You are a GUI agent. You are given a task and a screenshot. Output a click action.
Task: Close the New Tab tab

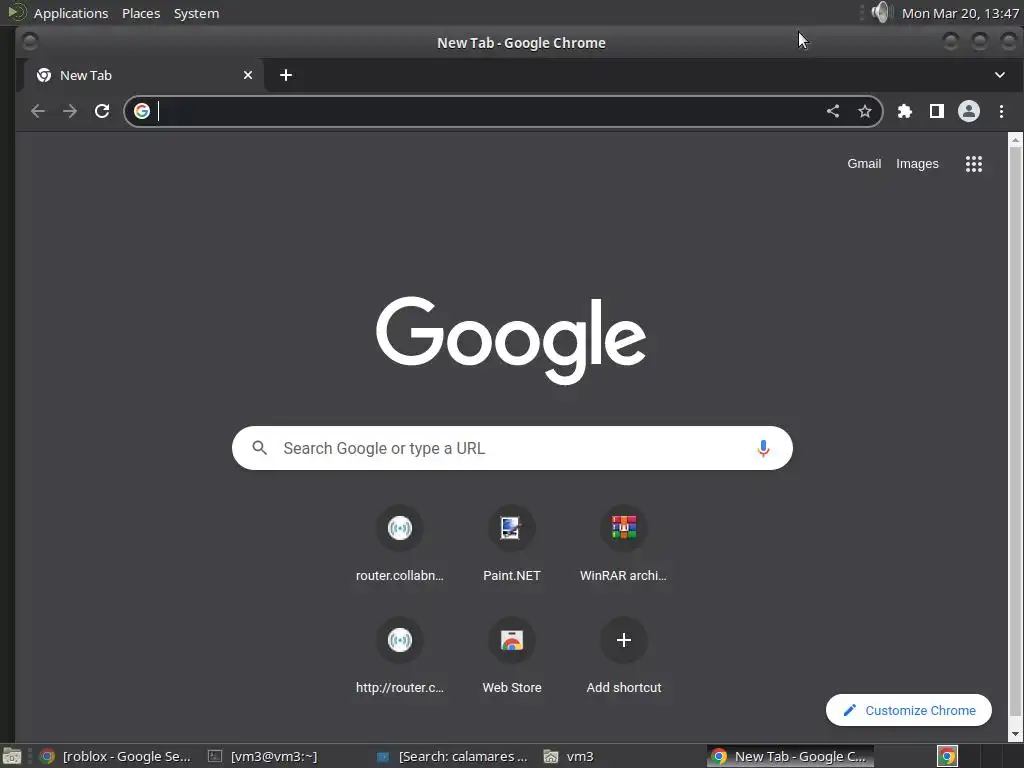tap(248, 75)
